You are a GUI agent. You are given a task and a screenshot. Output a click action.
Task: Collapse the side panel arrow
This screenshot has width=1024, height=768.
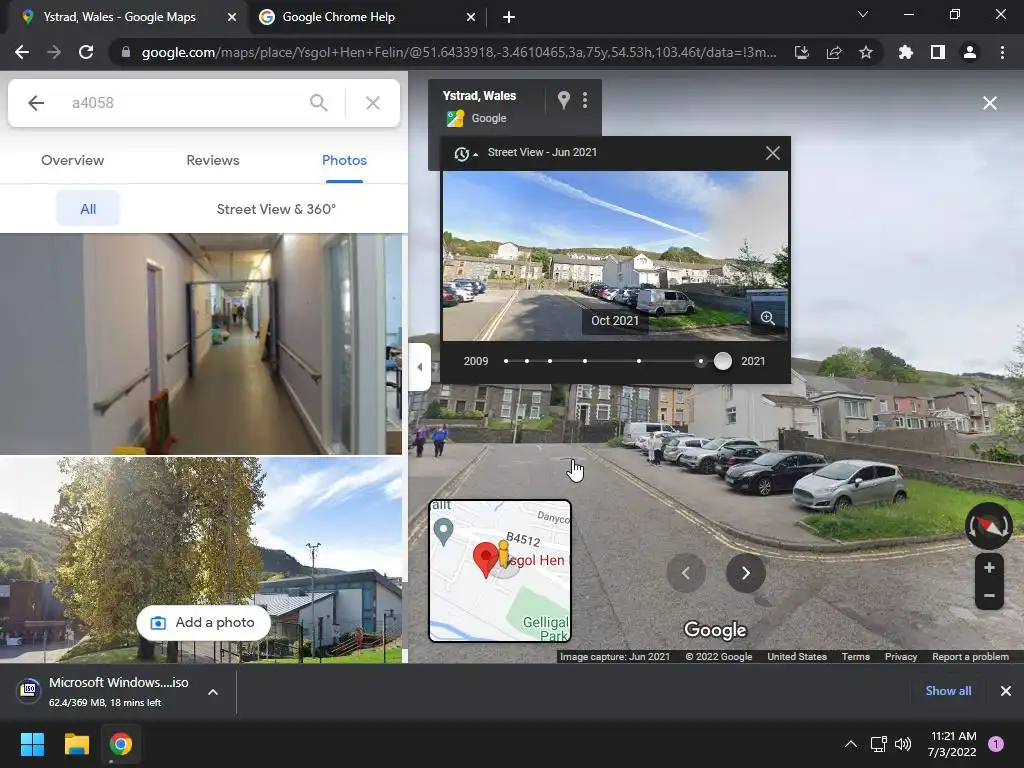(x=420, y=367)
